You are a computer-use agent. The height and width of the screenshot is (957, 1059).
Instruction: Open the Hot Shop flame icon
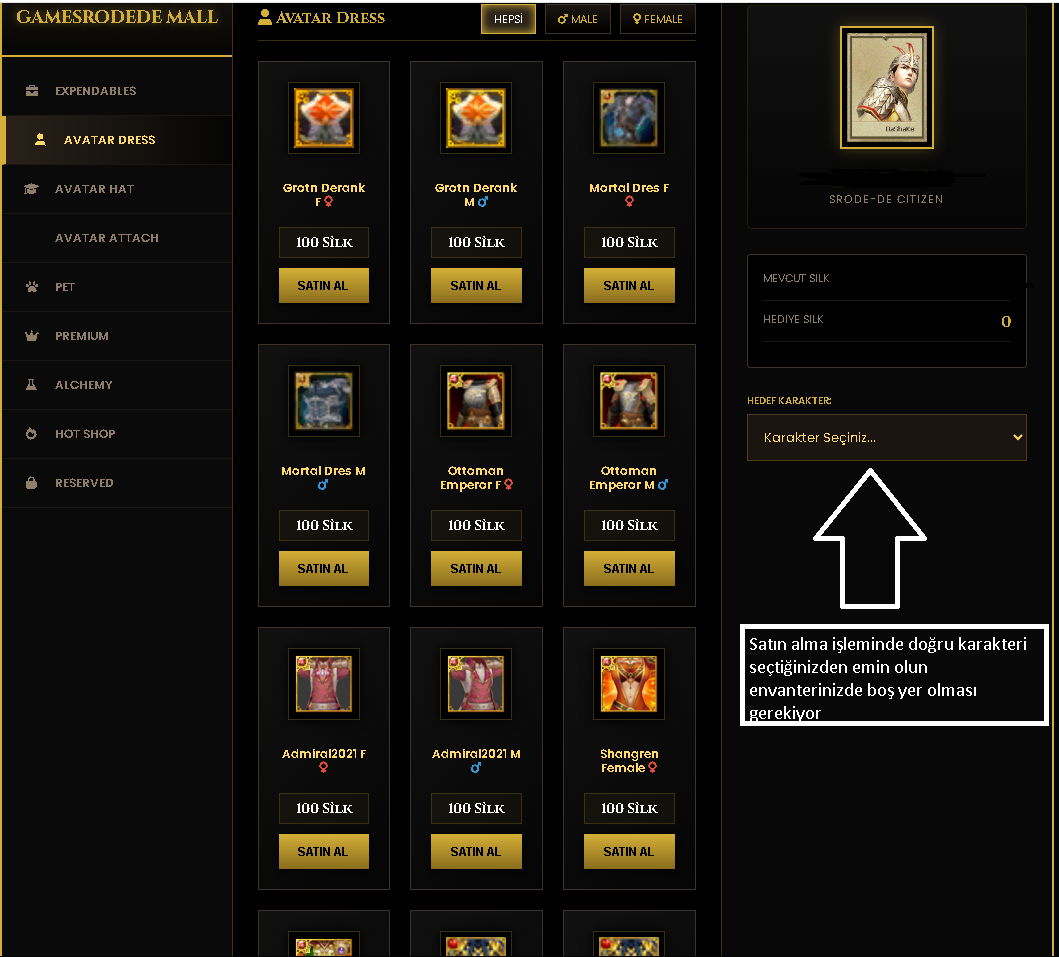click(x=31, y=434)
